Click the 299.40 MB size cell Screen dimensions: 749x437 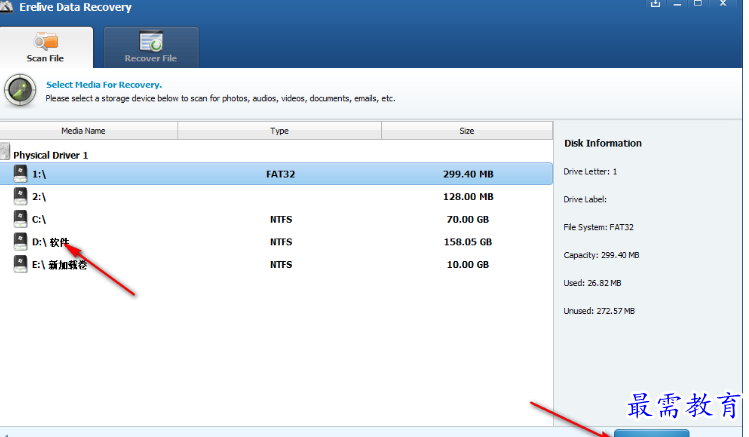coord(468,174)
